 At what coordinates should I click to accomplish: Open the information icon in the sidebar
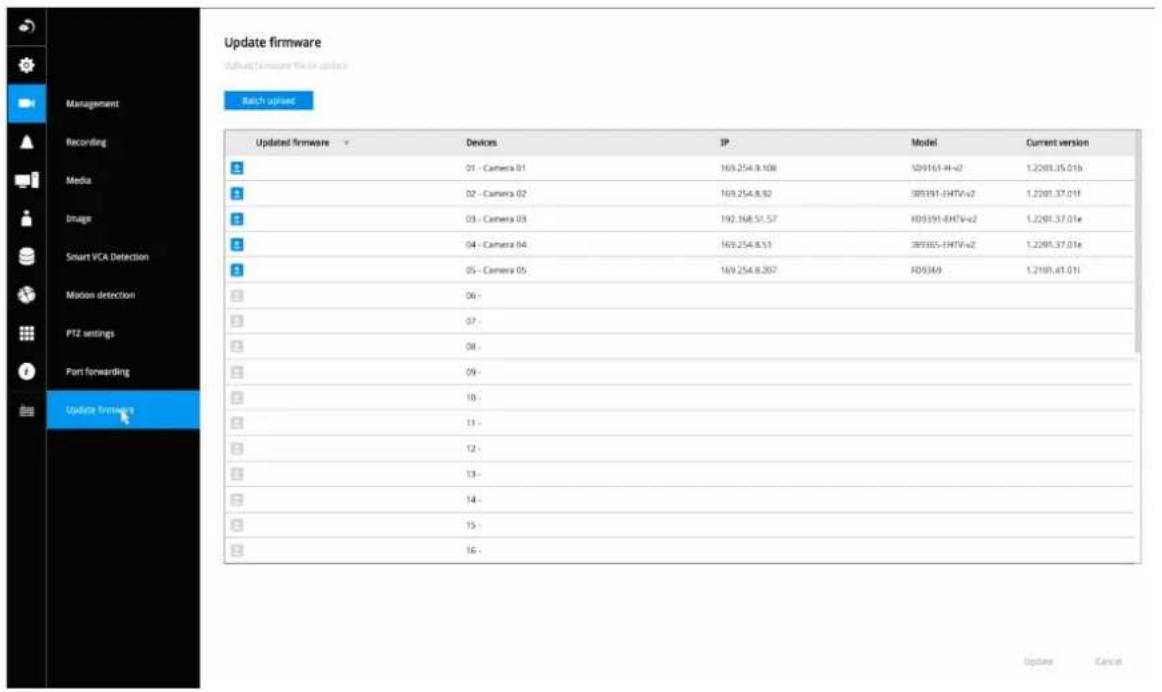coord(27,371)
